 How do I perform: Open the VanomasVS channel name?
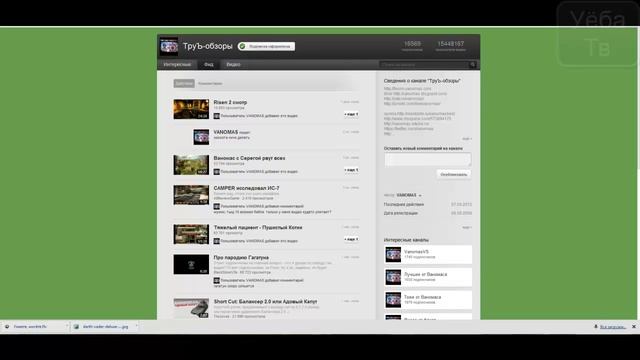[x=416, y=252]
